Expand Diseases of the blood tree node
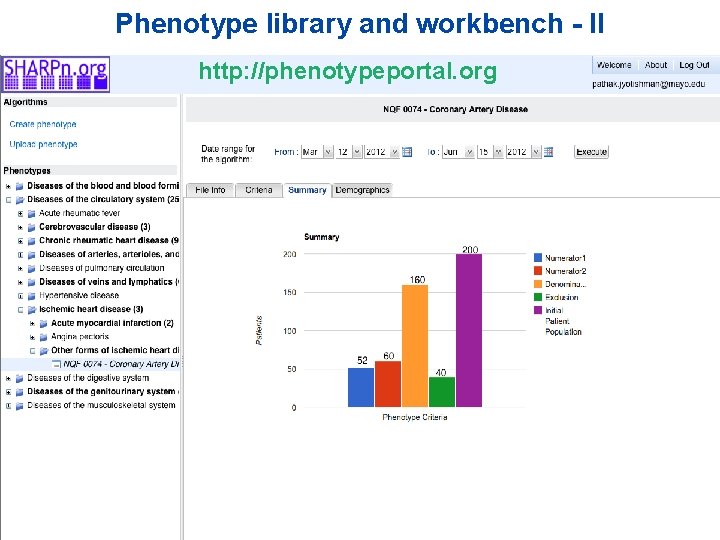This screenshot has width=720, height=540. coord(8,186)
